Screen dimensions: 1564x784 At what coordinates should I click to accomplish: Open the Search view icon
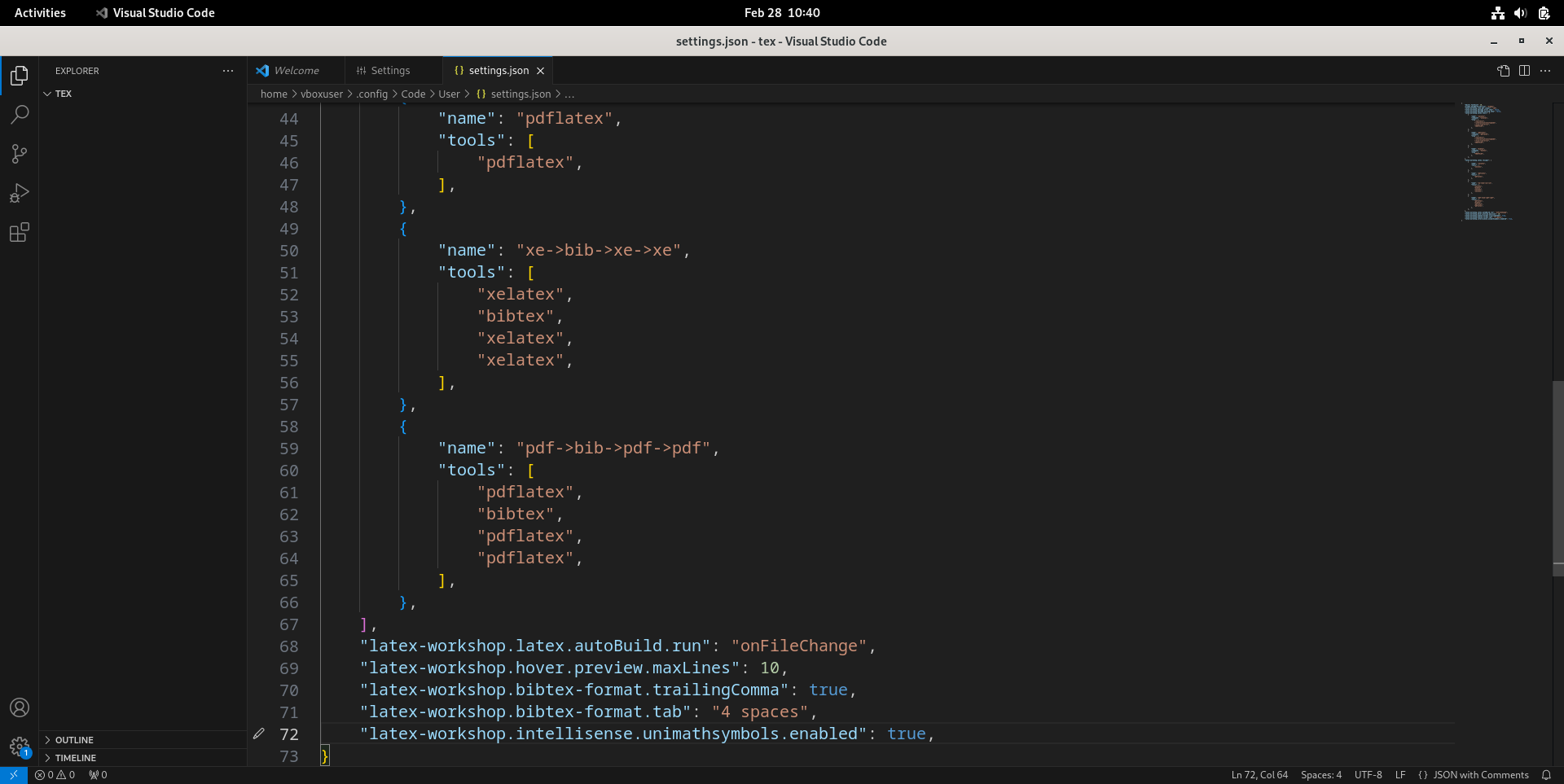tap(20, 115)
